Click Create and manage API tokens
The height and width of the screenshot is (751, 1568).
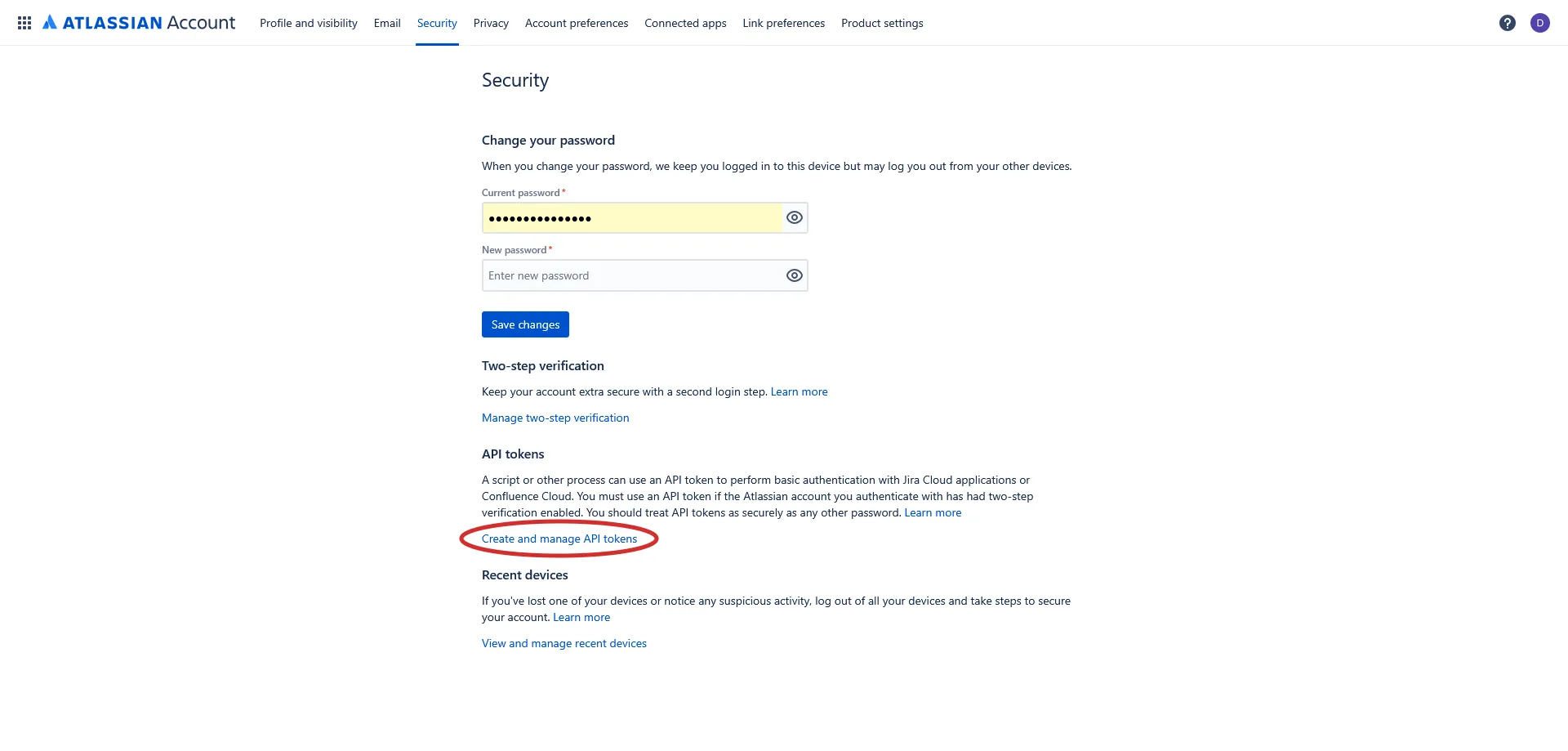tap(559, 539)
